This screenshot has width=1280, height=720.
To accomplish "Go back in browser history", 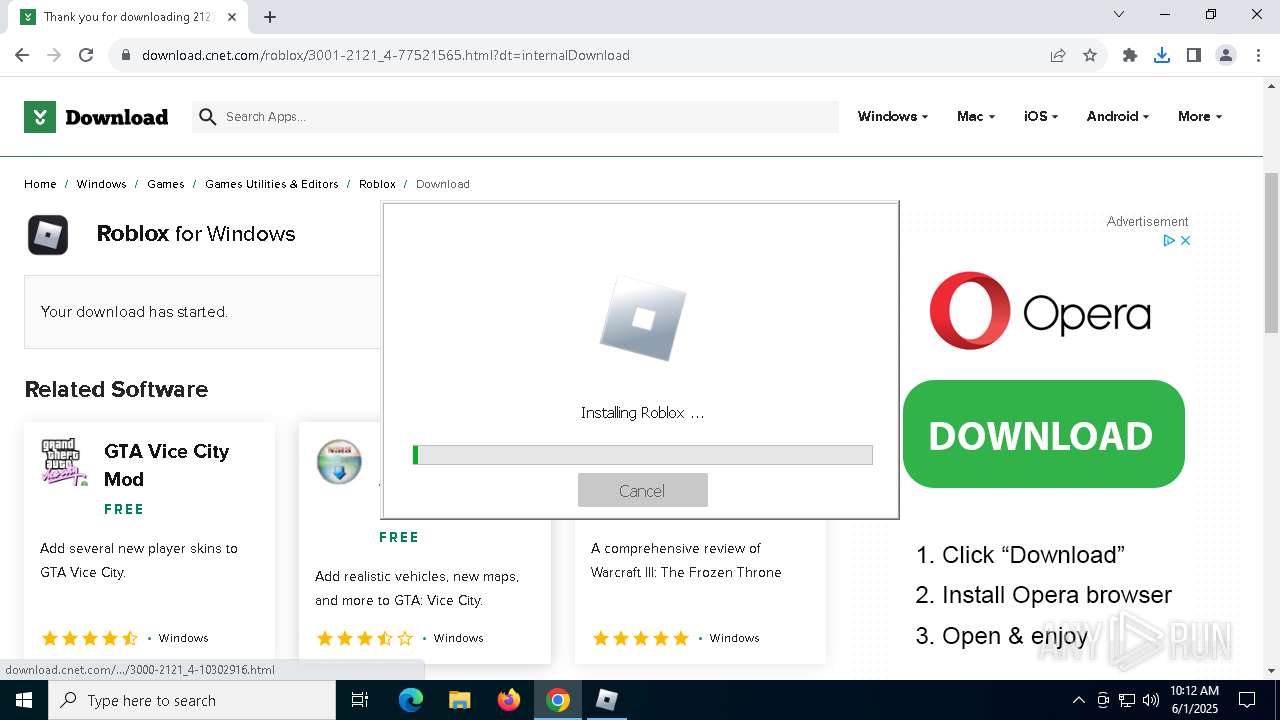I will tap(22, 55).
